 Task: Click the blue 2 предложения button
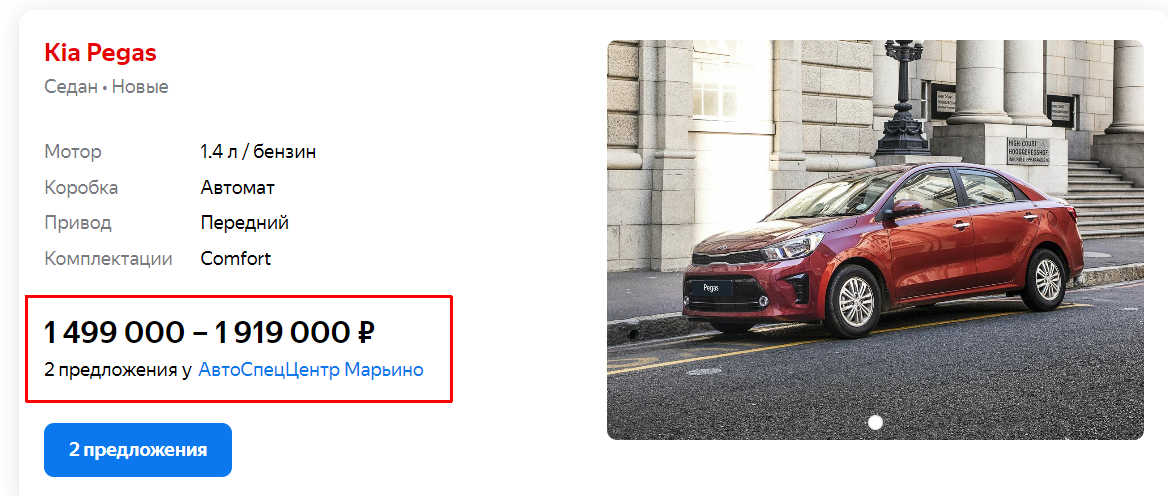[x=138, y=450]
